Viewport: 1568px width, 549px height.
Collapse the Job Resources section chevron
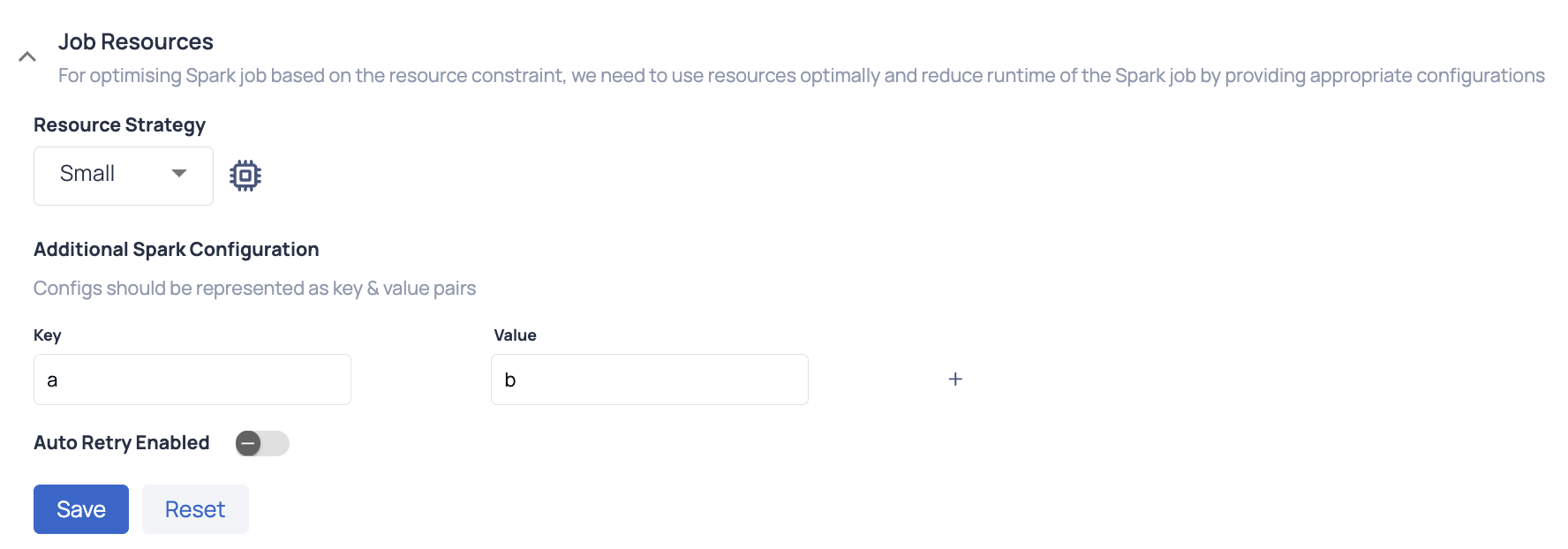coord(27,56)
